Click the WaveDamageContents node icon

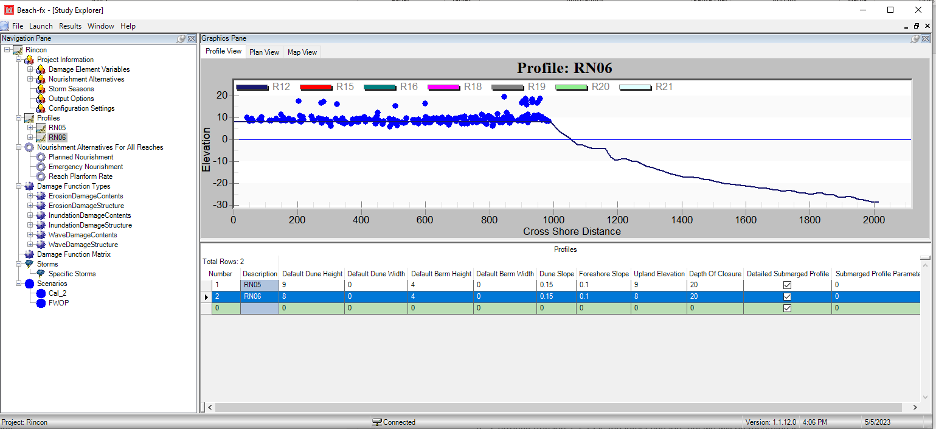pyautogui.click(x=41, y=235)
